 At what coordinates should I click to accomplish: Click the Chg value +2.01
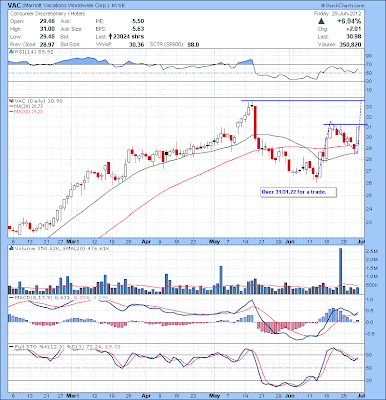pos(354,29)
